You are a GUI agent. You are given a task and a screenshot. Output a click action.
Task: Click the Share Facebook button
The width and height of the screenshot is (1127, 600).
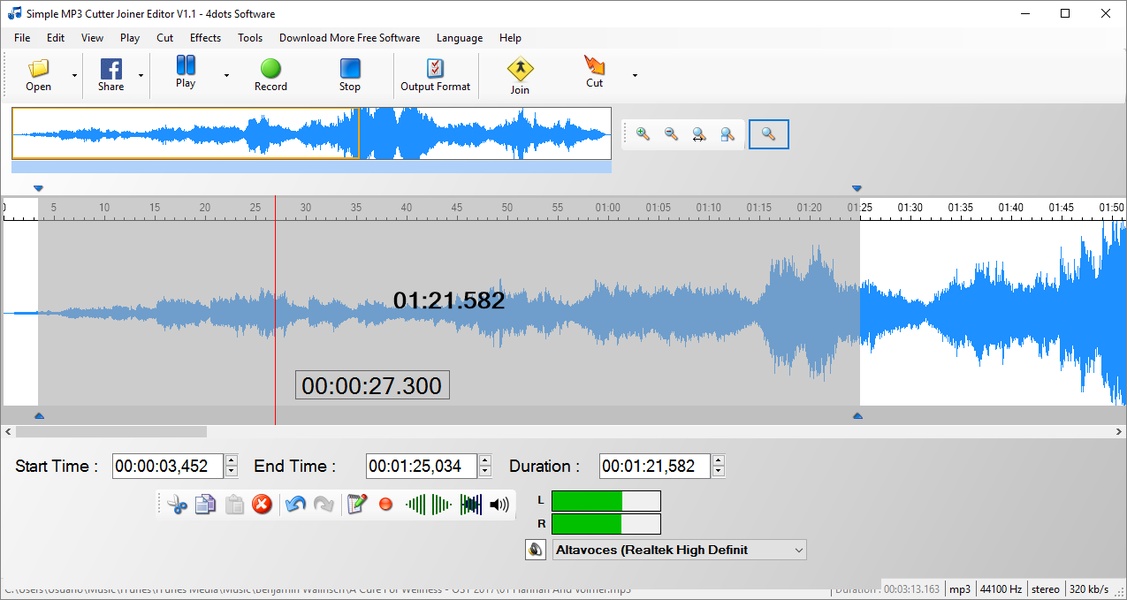(x=111, y=75)
